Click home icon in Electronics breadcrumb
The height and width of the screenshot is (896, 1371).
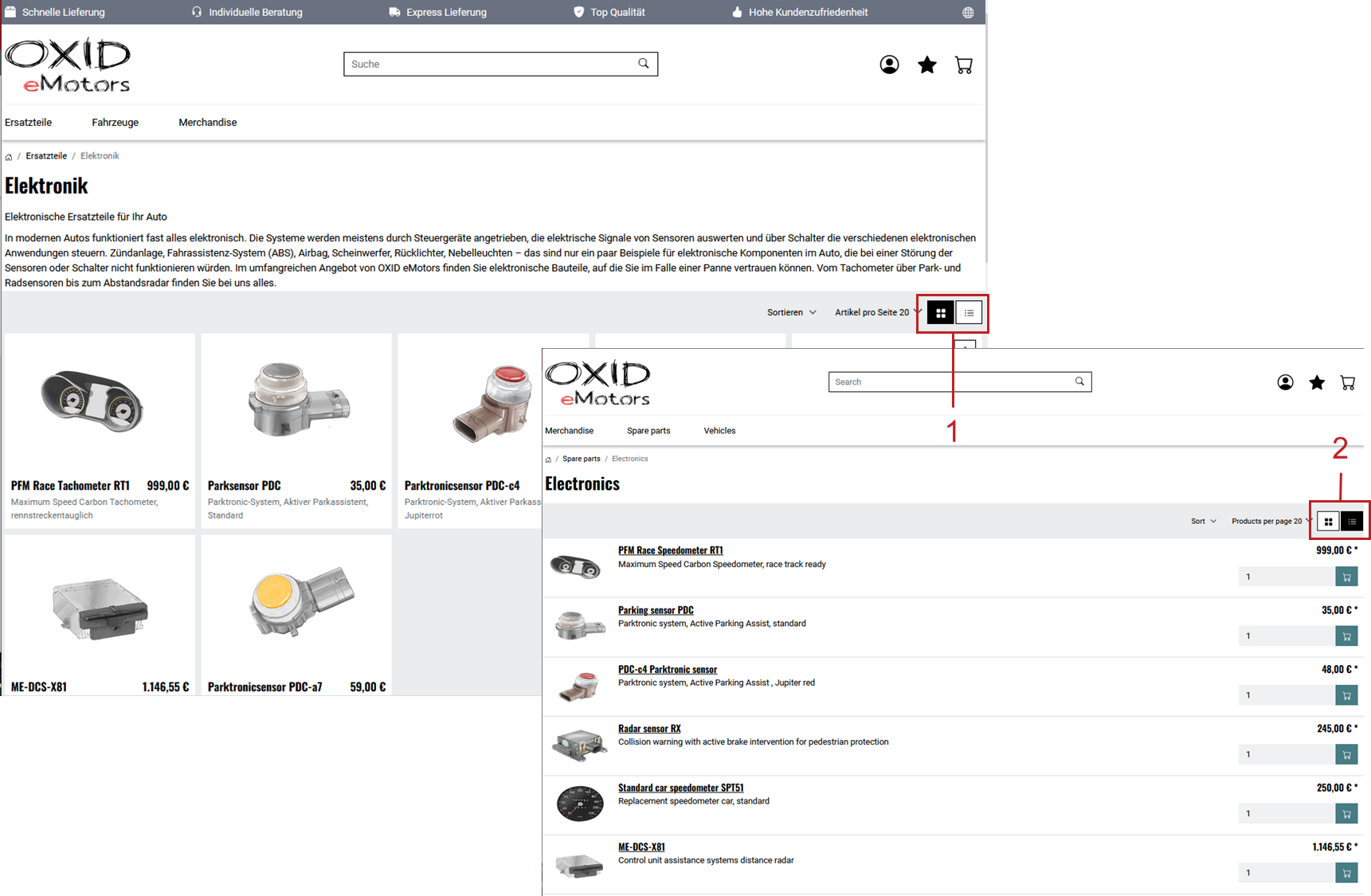tap(548, 460)
